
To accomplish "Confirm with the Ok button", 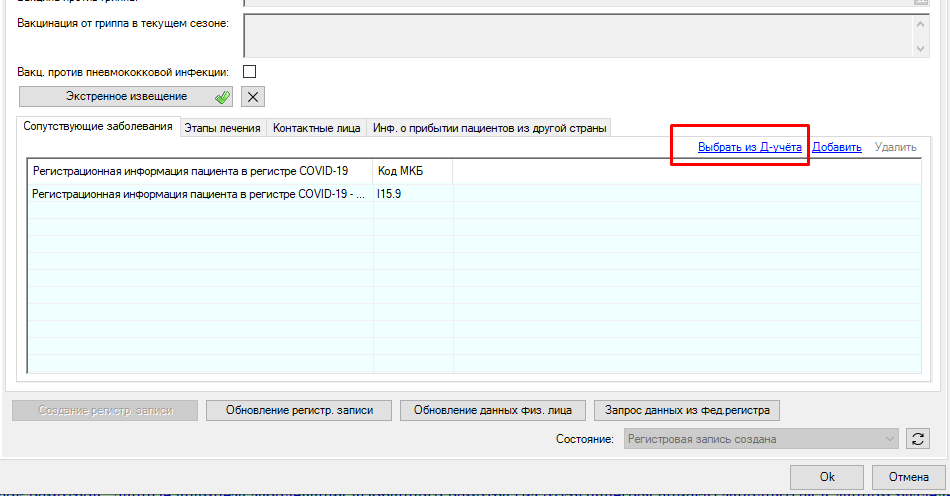I will point(826,477).
